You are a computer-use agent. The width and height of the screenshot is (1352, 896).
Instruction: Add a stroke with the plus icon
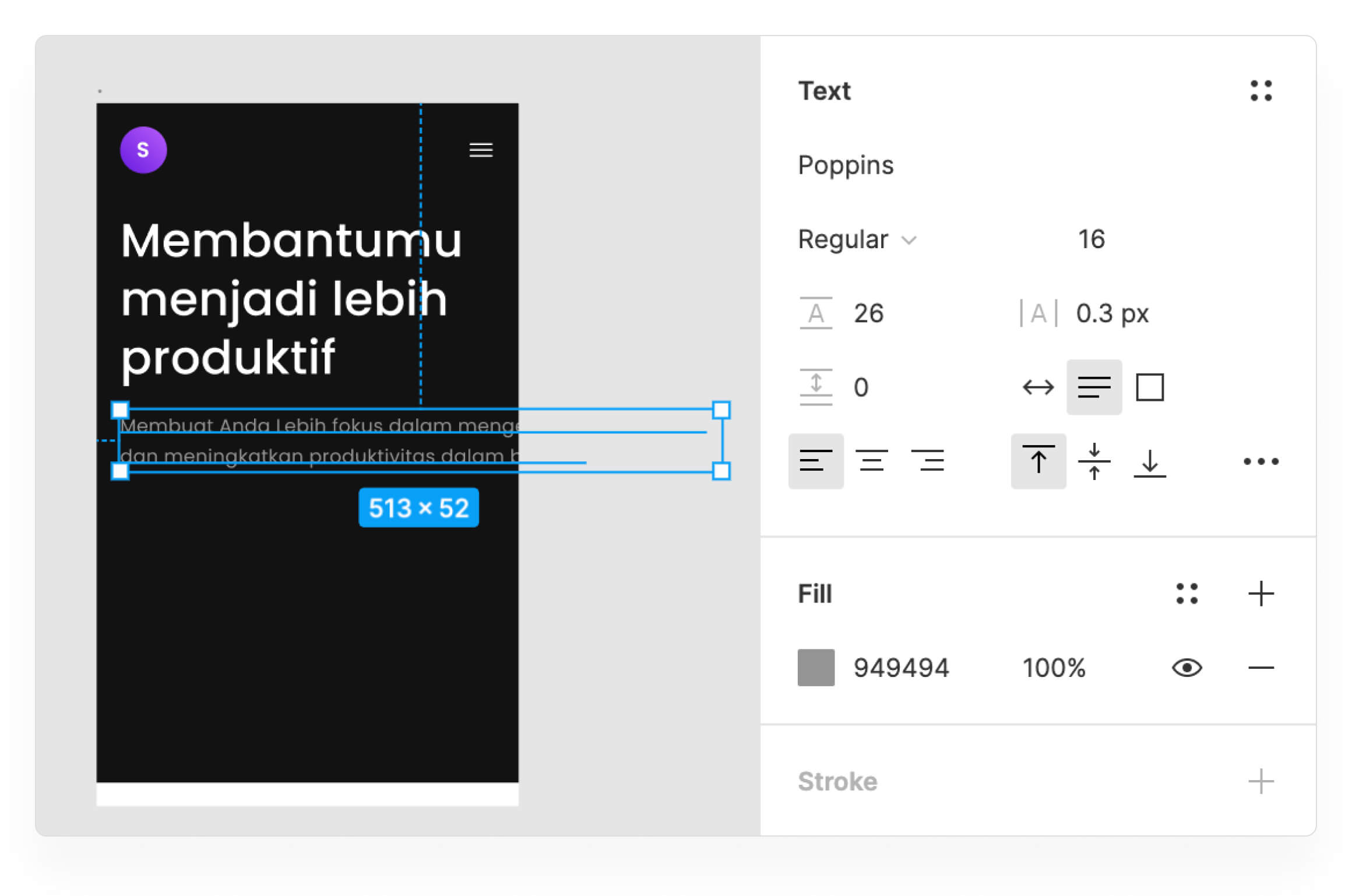pos(1261,781)
